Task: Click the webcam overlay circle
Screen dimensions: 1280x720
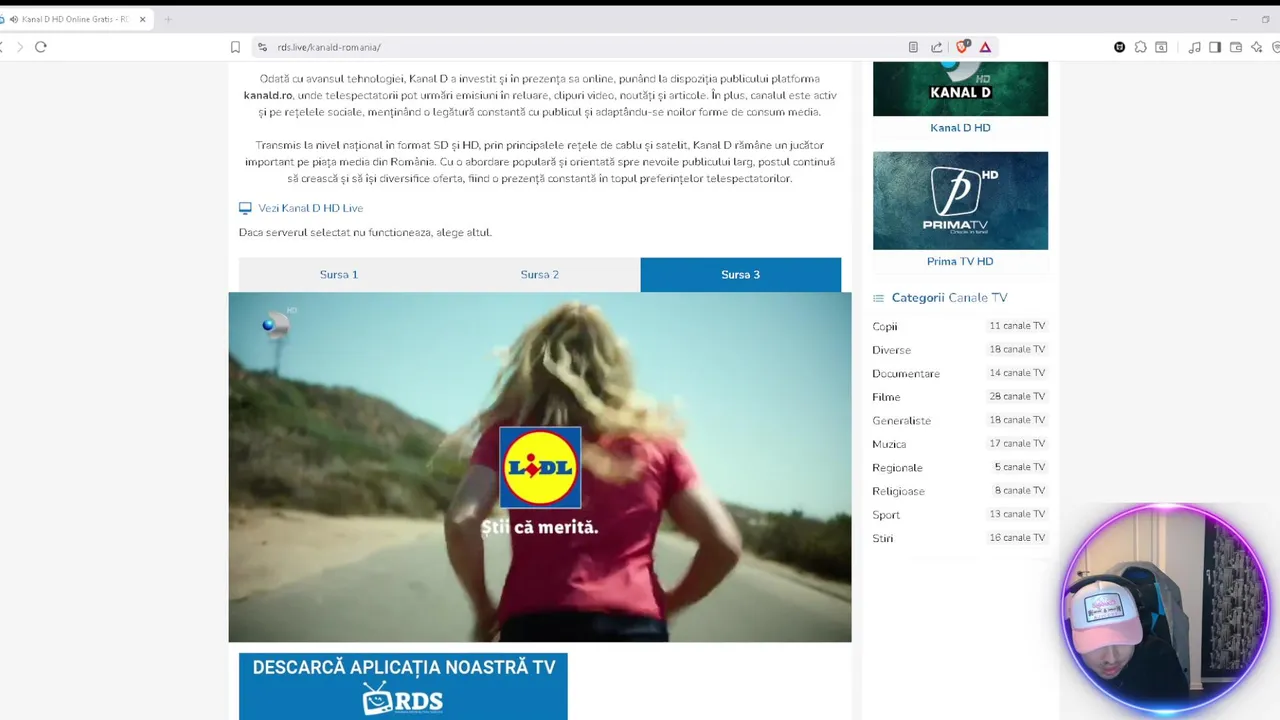Action: pyautogui.click(x=1166, y=608)
